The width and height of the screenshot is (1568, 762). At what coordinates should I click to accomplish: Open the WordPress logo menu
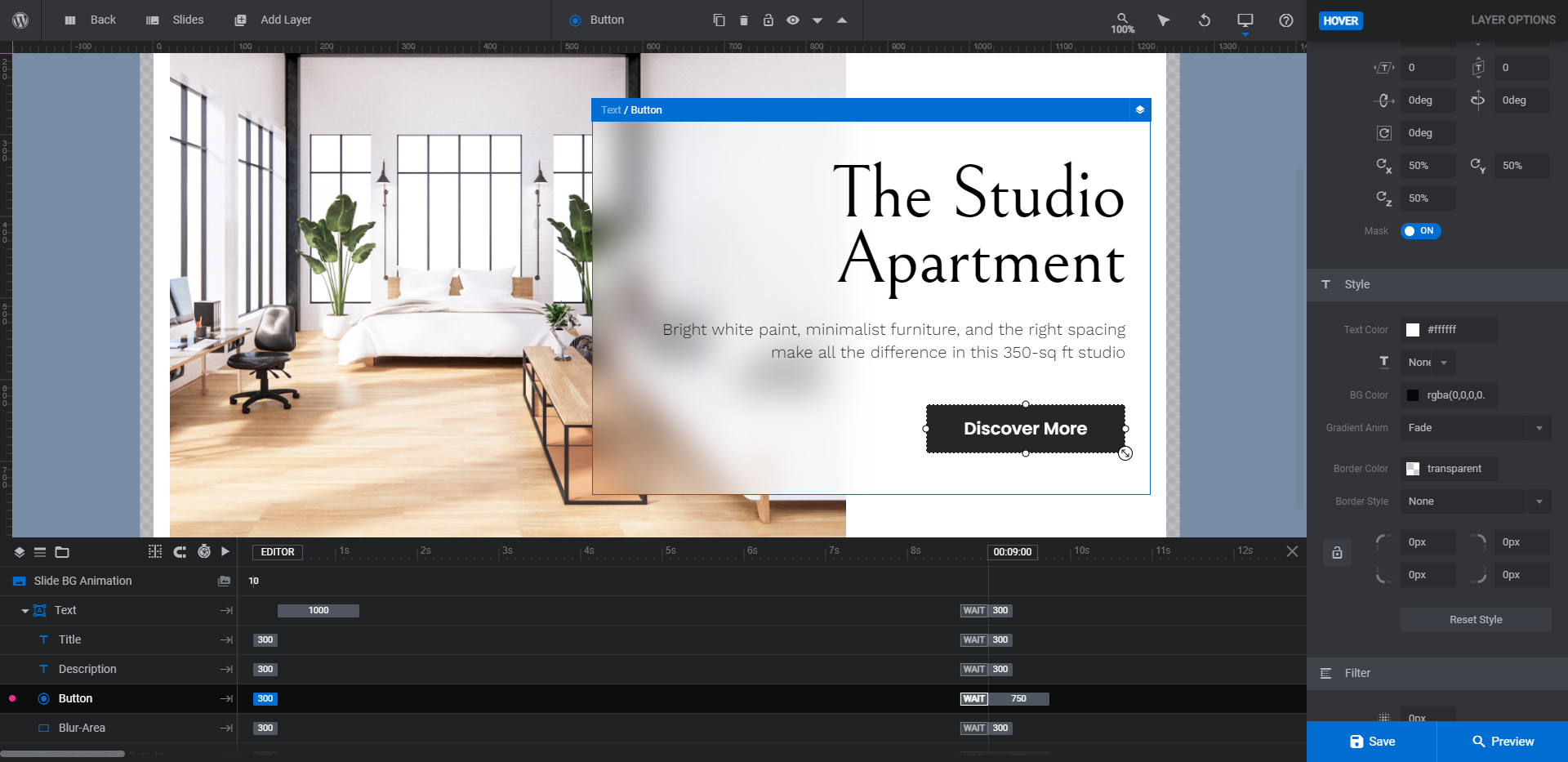20,20
